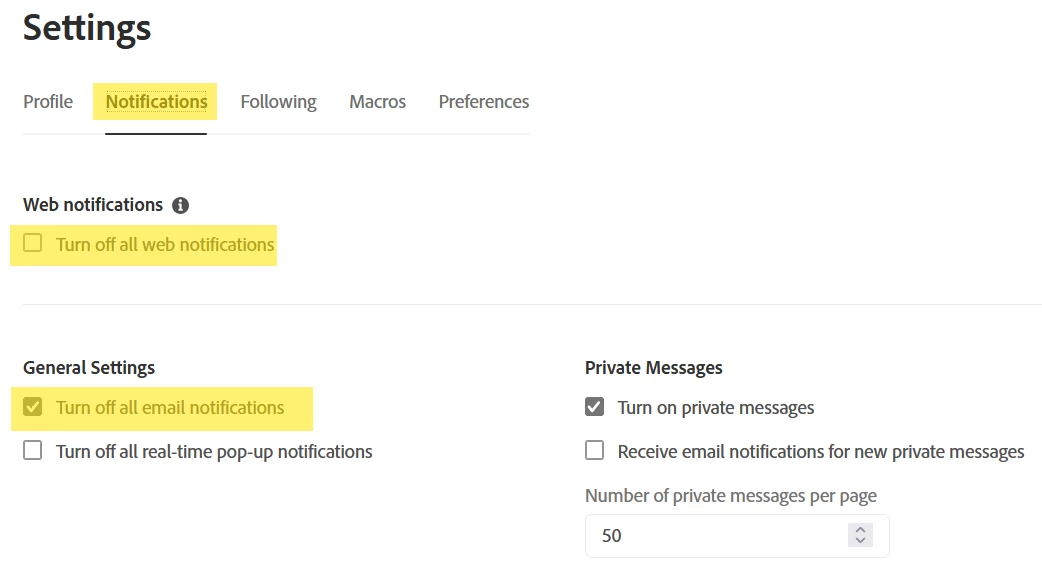Uncheck the turn on private messages checkbox
Screen dimensions: 1042x584
pyautogui.click(x=595, y=407)
